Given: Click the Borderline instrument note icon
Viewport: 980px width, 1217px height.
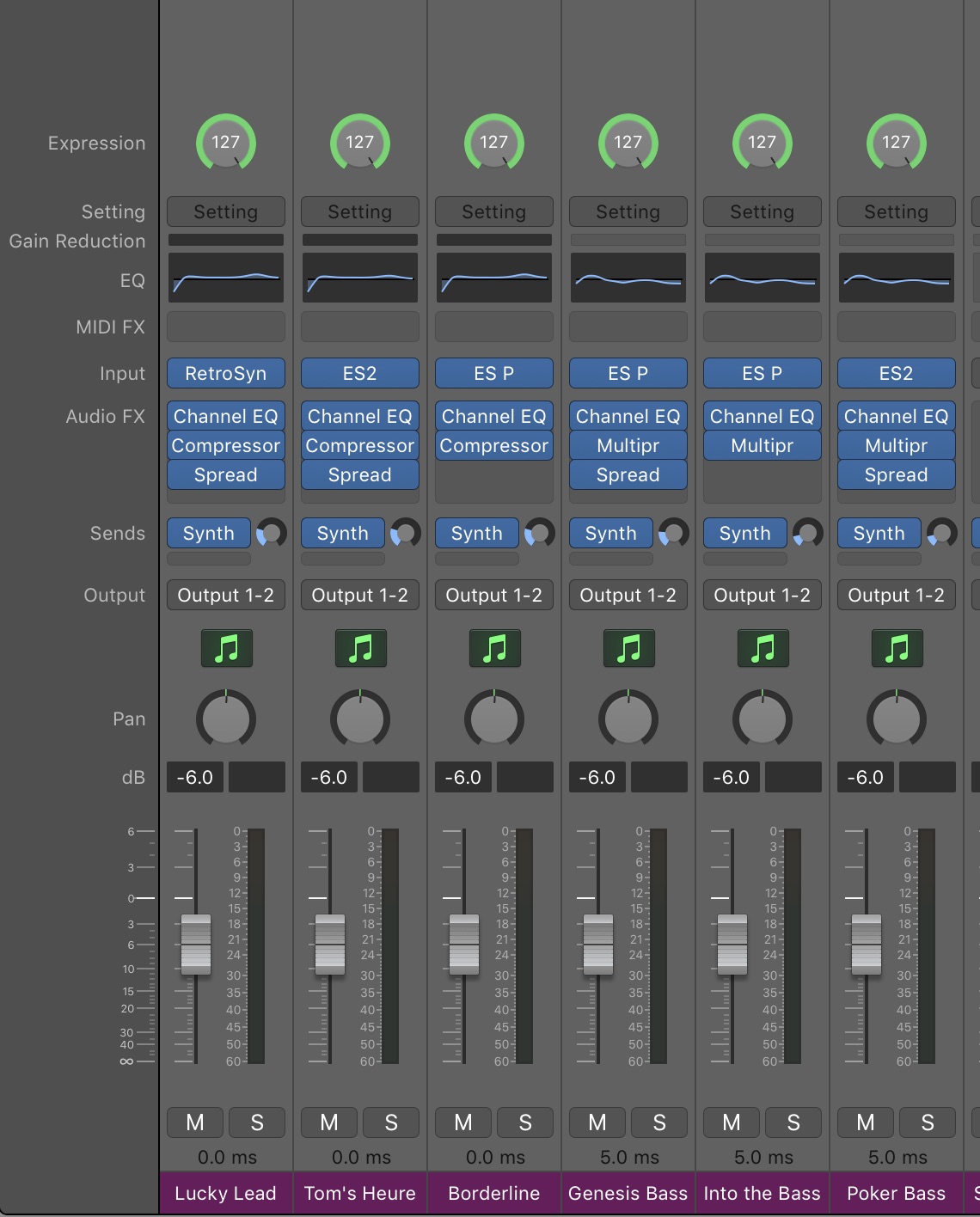Looking at the screenshot, I should tap(494, 648).
